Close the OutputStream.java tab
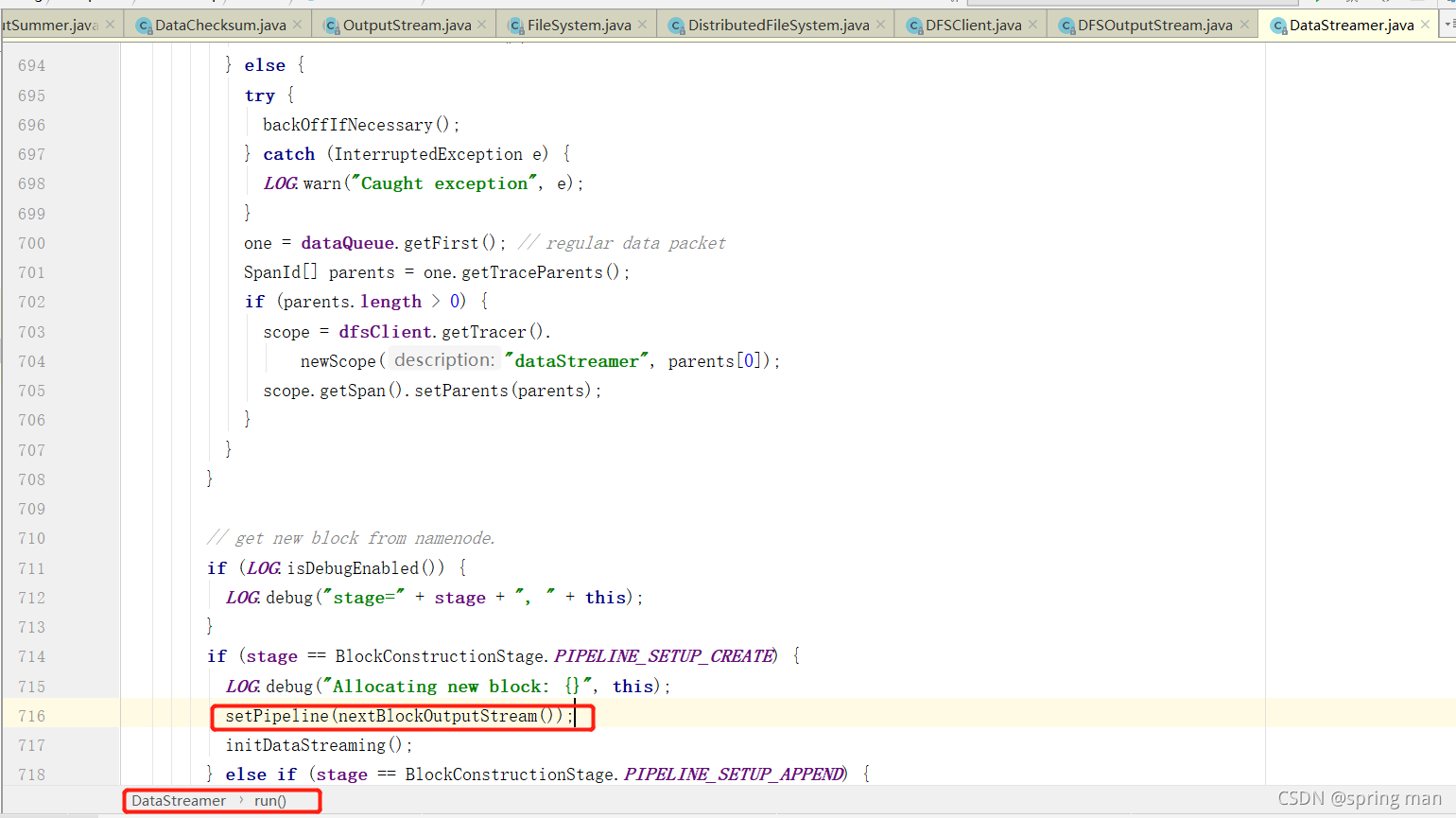Viewport: 1456px width, 818px height. [482, 25]
